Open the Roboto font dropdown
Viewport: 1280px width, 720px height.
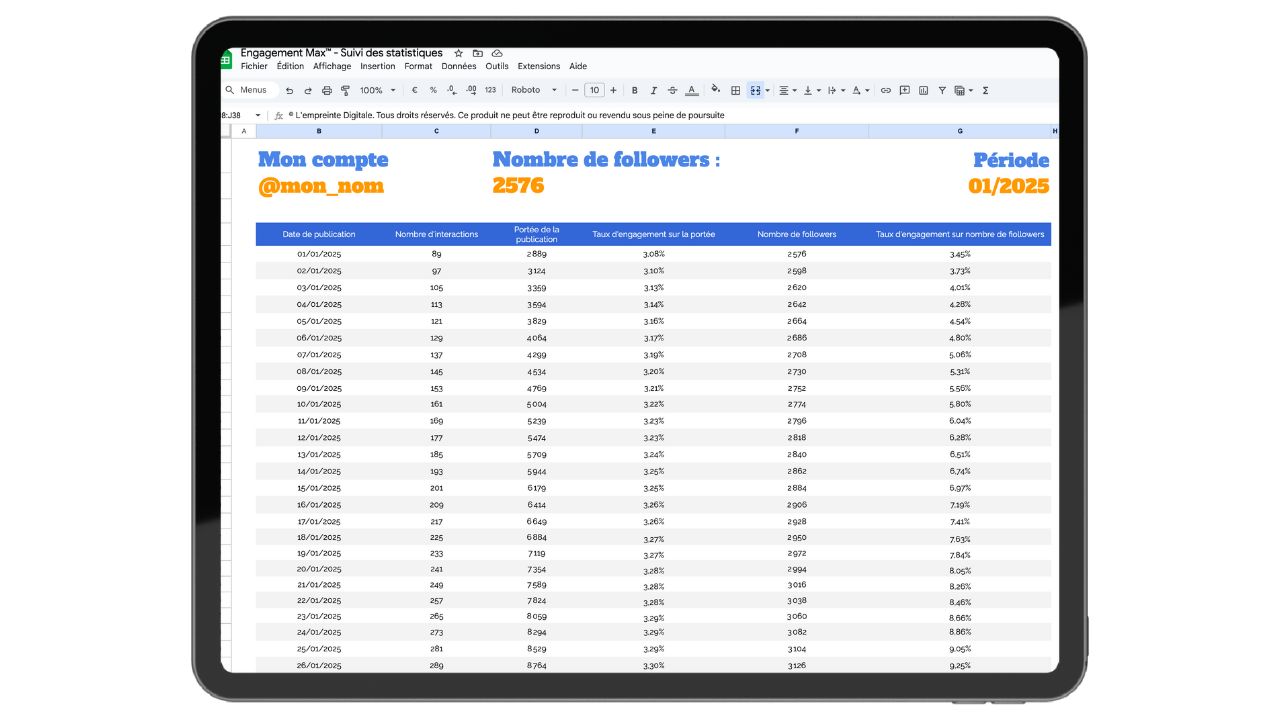(534, 90)
